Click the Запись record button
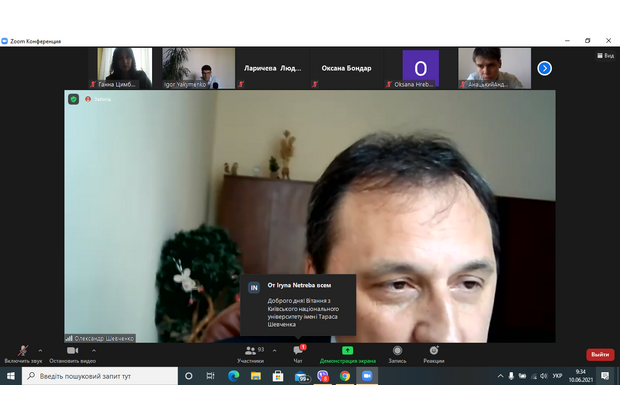 click(x=397, y=355)
